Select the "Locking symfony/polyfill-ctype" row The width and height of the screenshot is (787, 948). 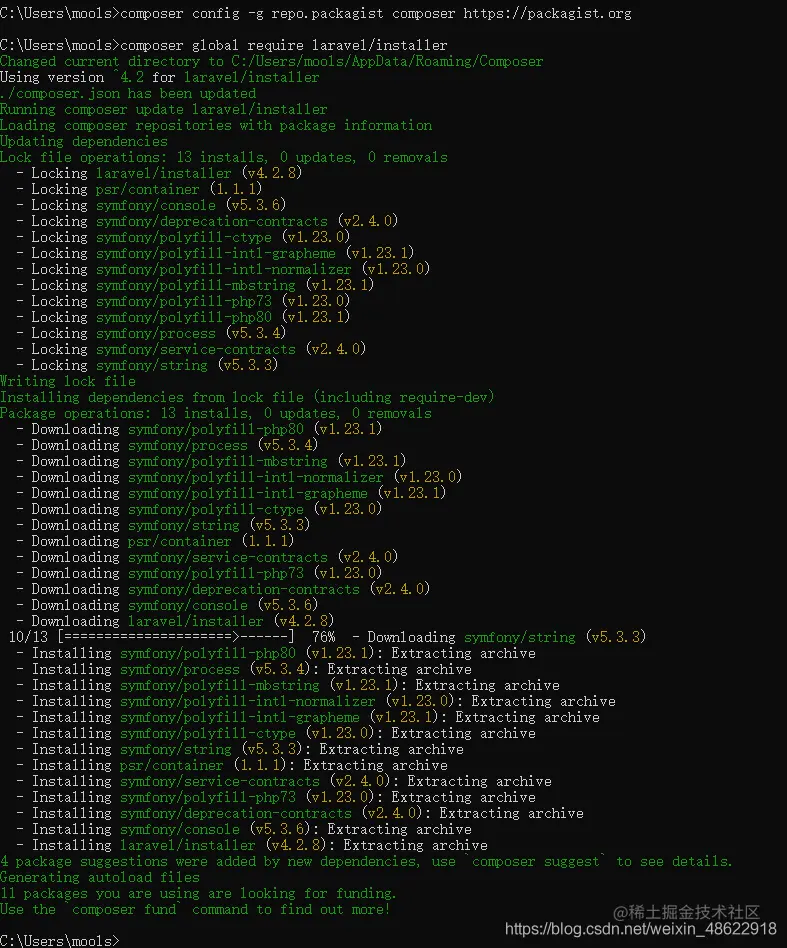183,237
